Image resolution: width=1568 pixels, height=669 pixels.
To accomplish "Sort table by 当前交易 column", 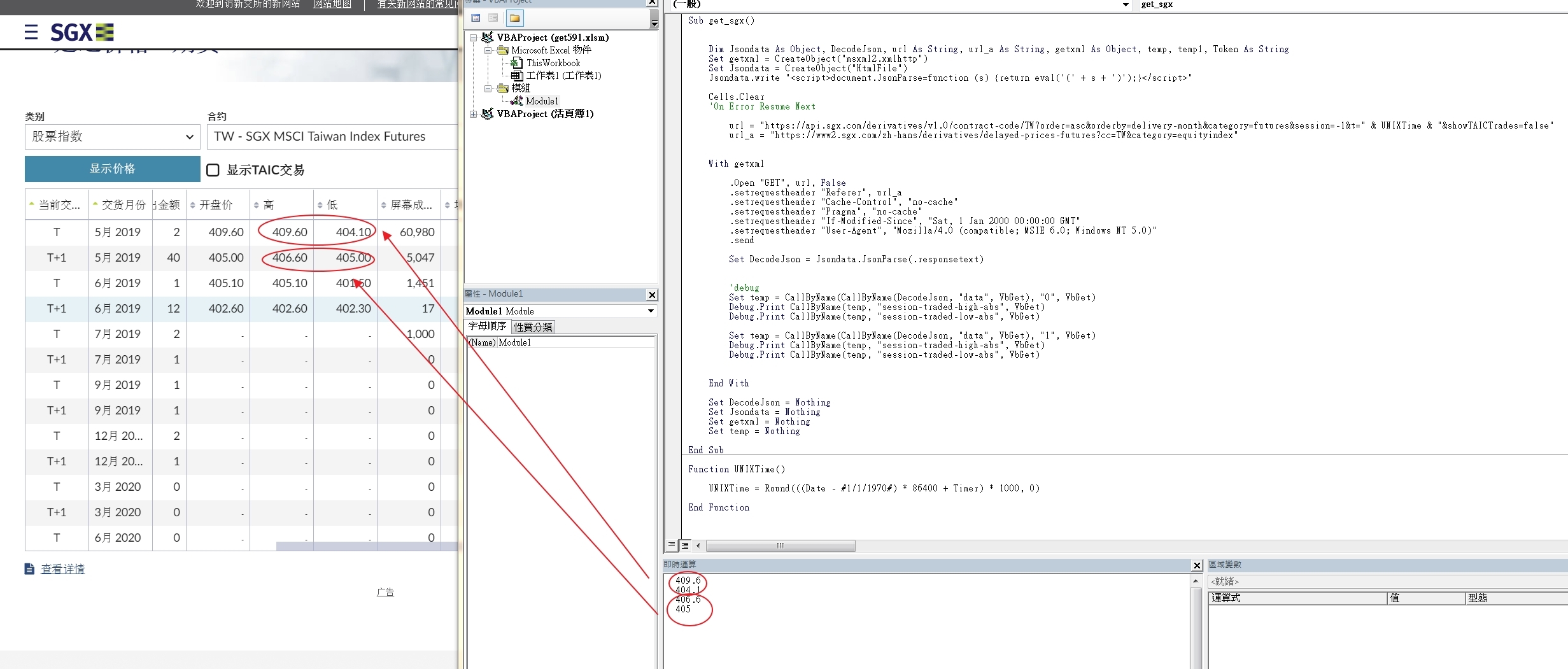I will pyautogui.click(x=57, y=205).
